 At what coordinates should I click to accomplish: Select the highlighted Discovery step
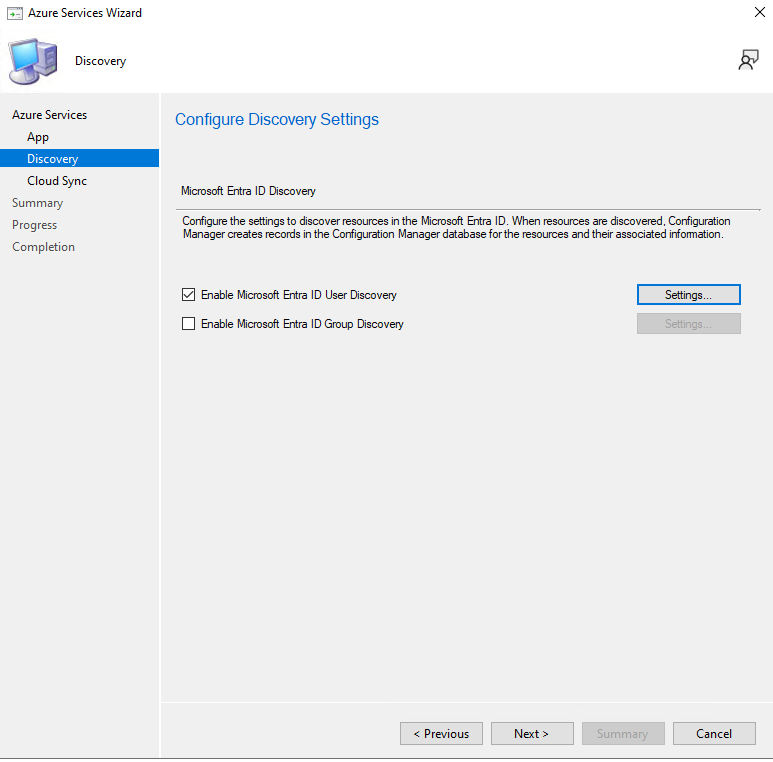(52, 159)
